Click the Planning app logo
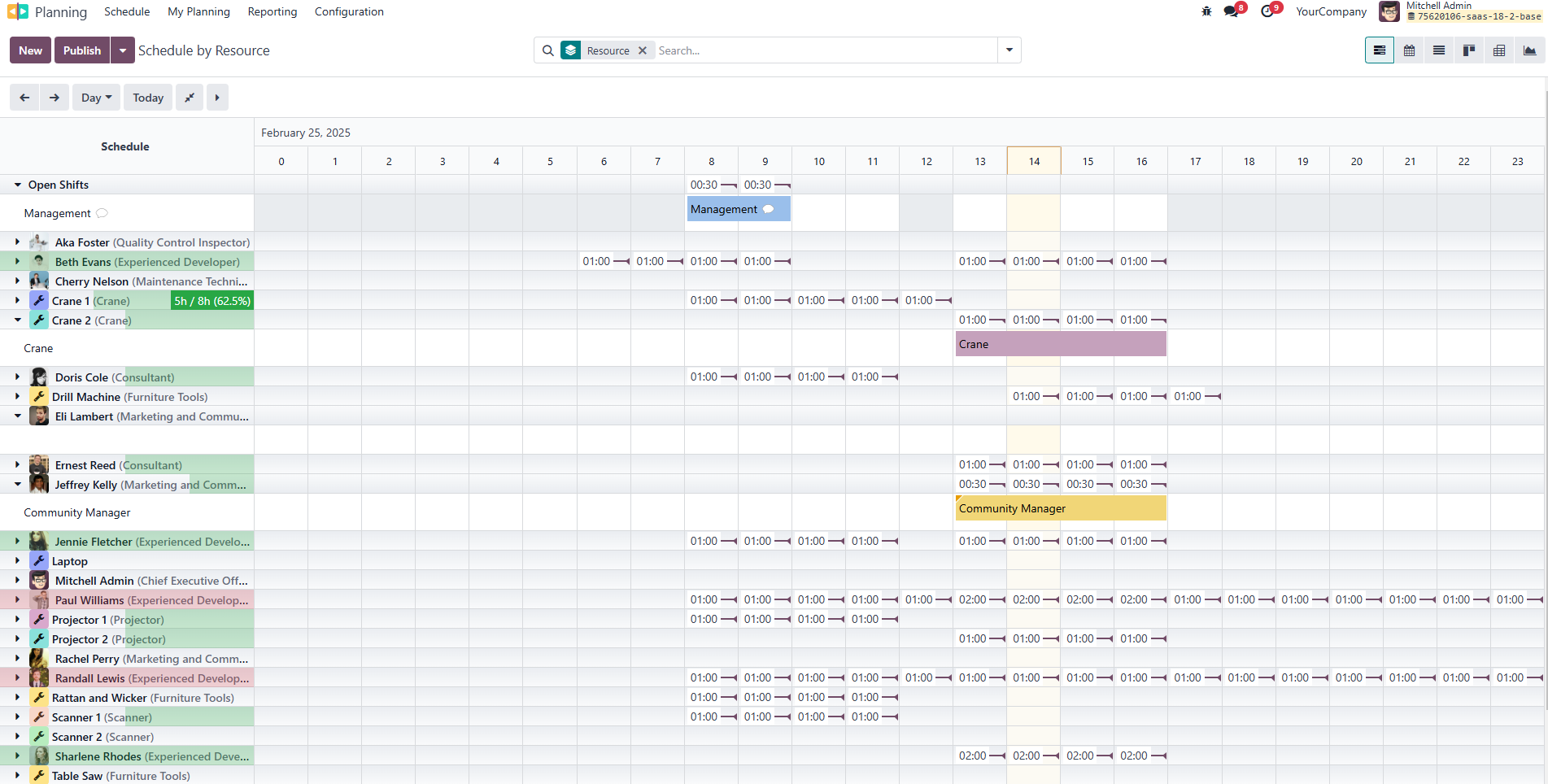The height and width of the screenshot is (784, 1548). [x=17, y=11]
